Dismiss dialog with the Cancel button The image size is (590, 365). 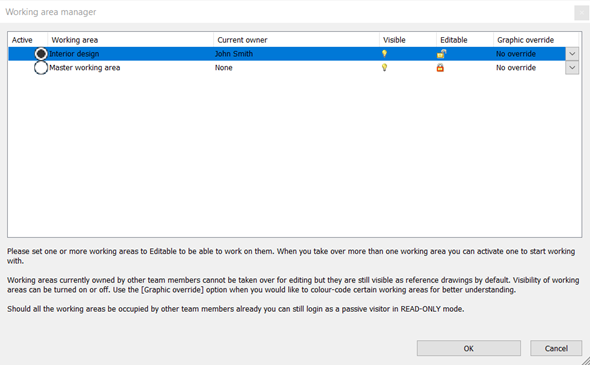click(556, 348)
